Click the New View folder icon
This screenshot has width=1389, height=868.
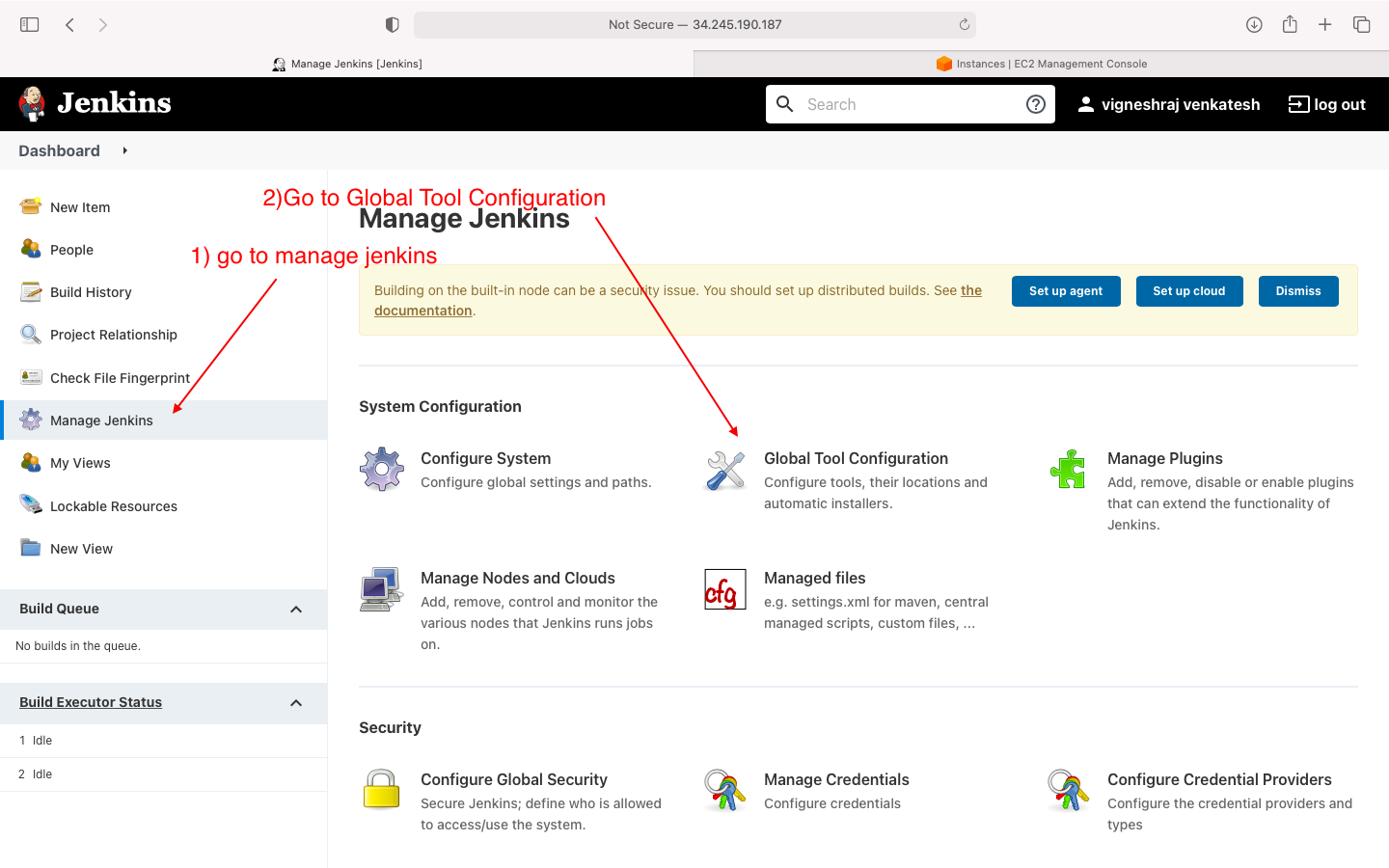(x=31, y=548)
